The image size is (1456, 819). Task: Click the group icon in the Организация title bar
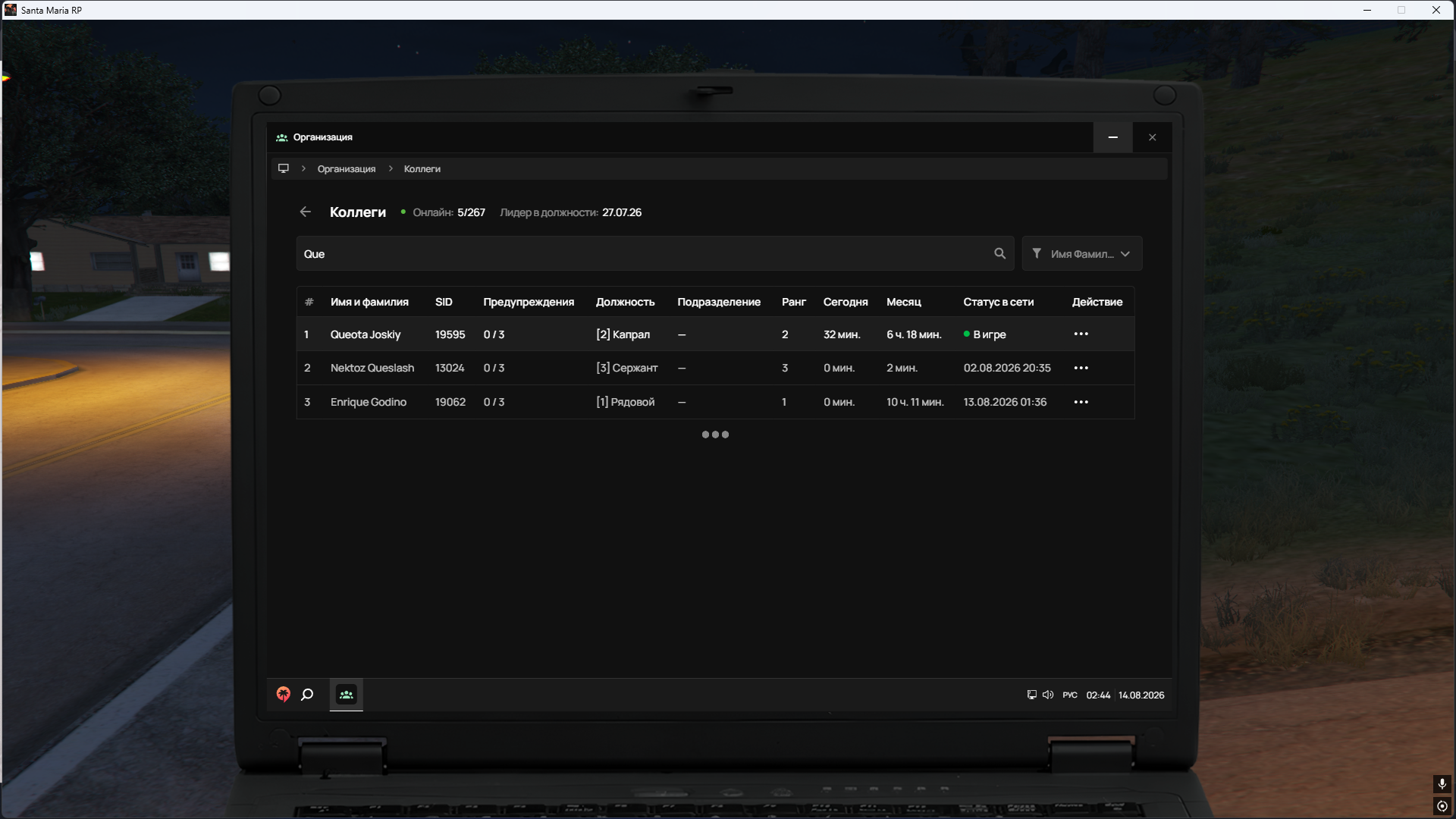(282, 137)
